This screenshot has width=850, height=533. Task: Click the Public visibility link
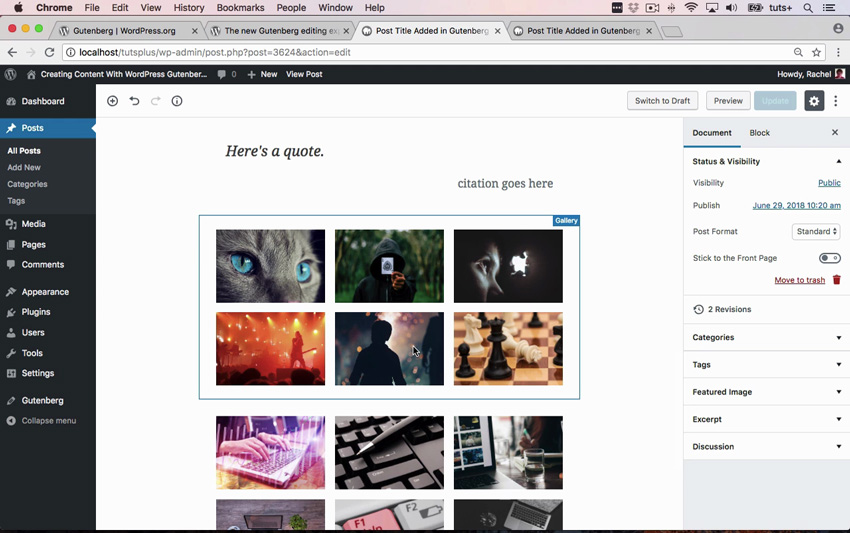(x=829, y=183)
